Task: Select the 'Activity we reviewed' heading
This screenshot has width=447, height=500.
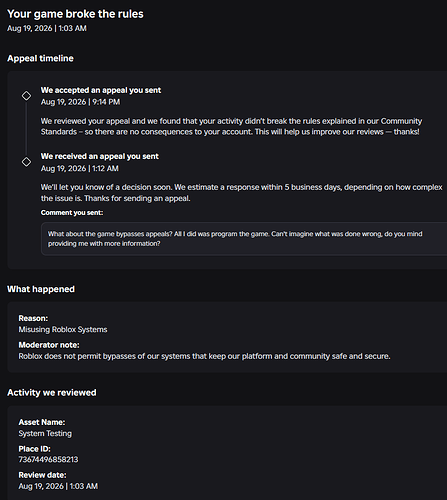Action: 52,393
